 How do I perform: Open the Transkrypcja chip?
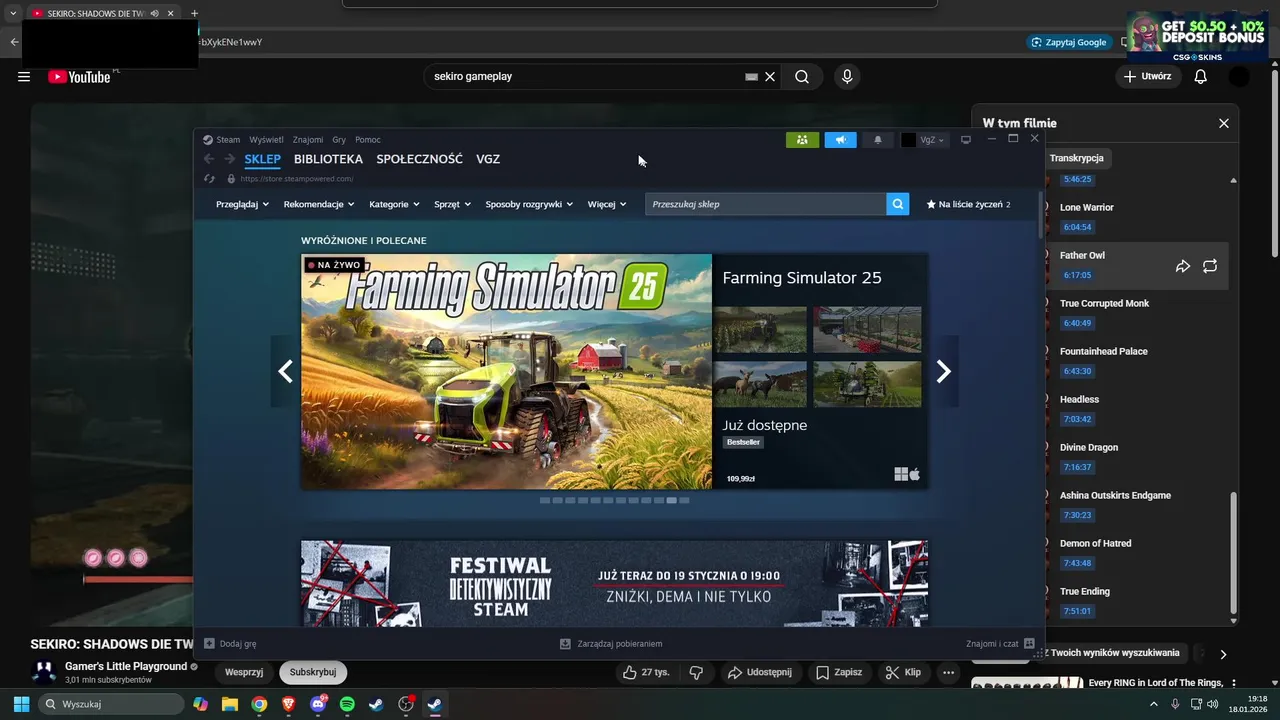(x=1077, y=158)
